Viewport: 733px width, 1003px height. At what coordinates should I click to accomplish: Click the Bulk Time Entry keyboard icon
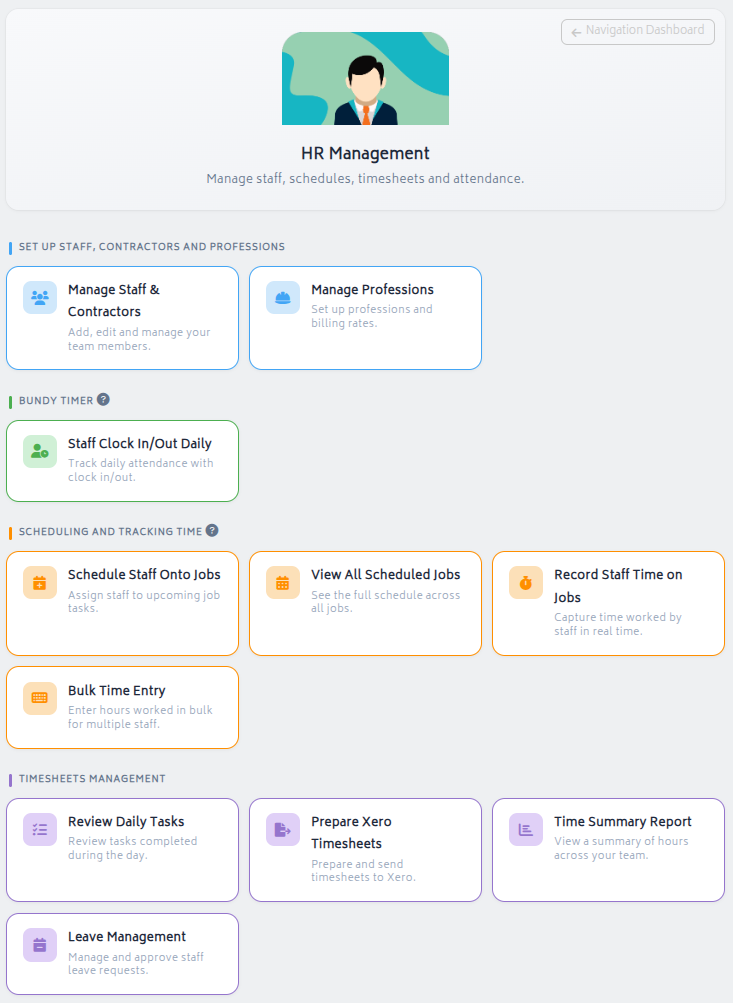click(40, 698)
